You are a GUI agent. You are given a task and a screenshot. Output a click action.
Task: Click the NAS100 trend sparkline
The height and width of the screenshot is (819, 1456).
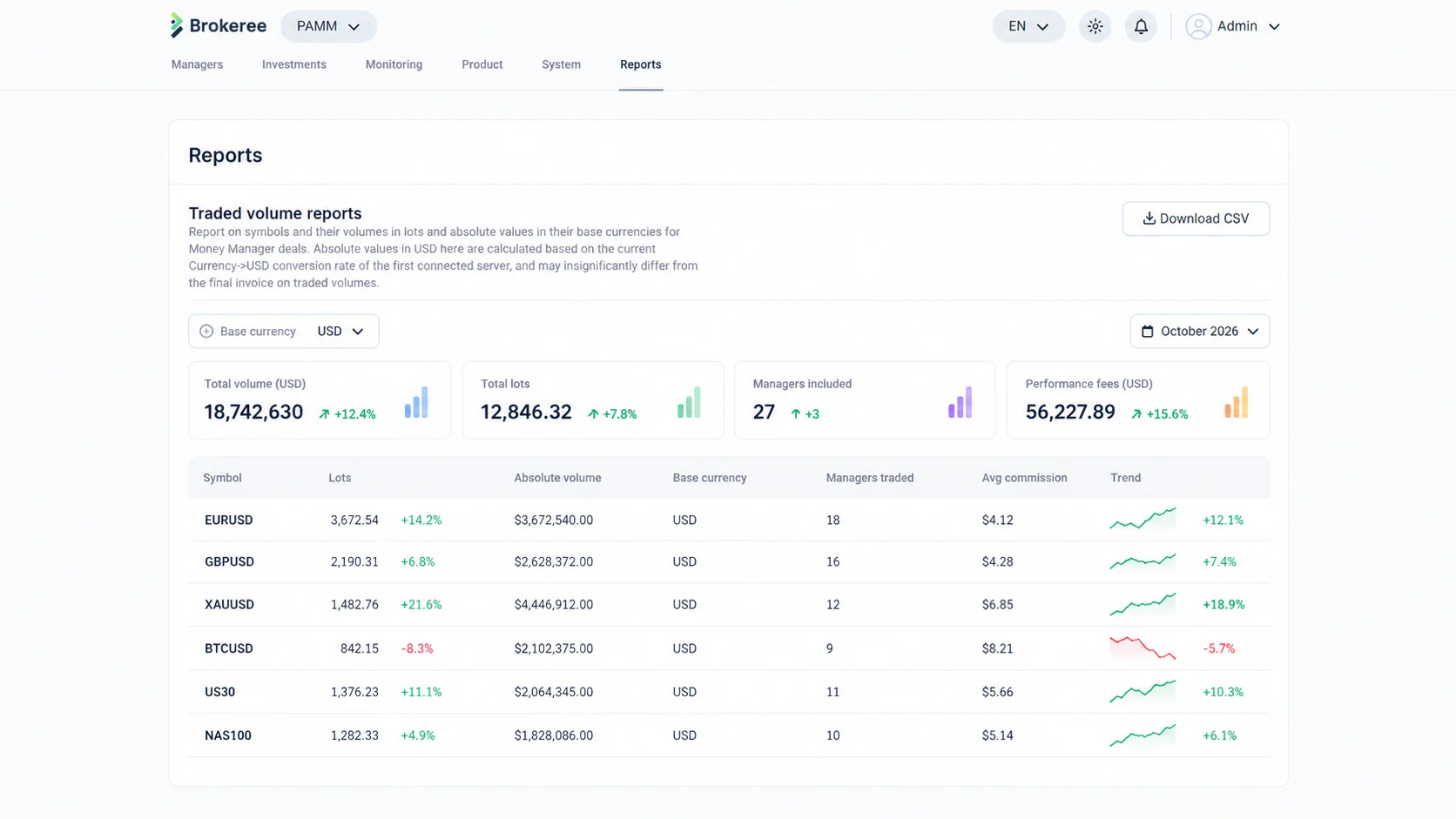[1143, 735]
